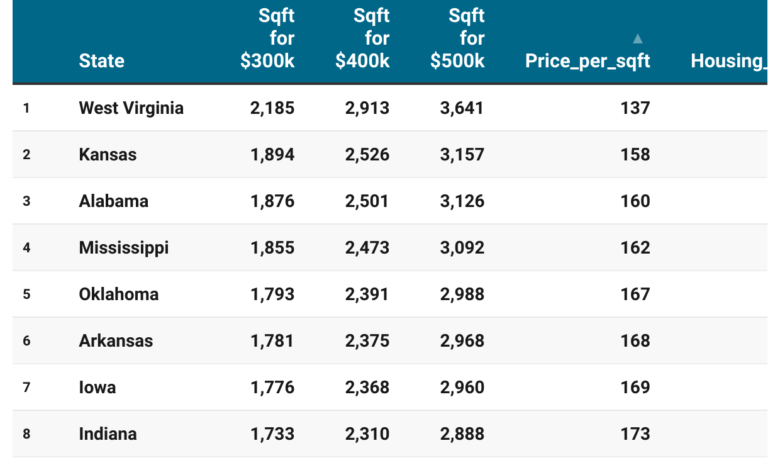
Task: Click the Indiana state cell
Action: click(108, 434)
